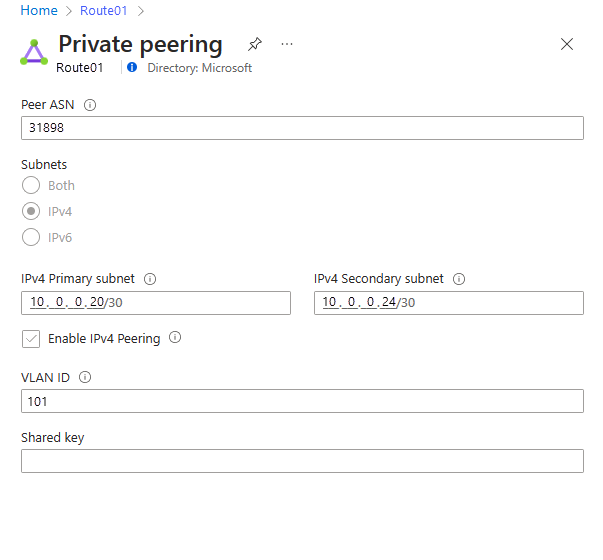Select the Both subnets radio button
Viewport: 603px width, 560px height.
(x=31, y=185)
